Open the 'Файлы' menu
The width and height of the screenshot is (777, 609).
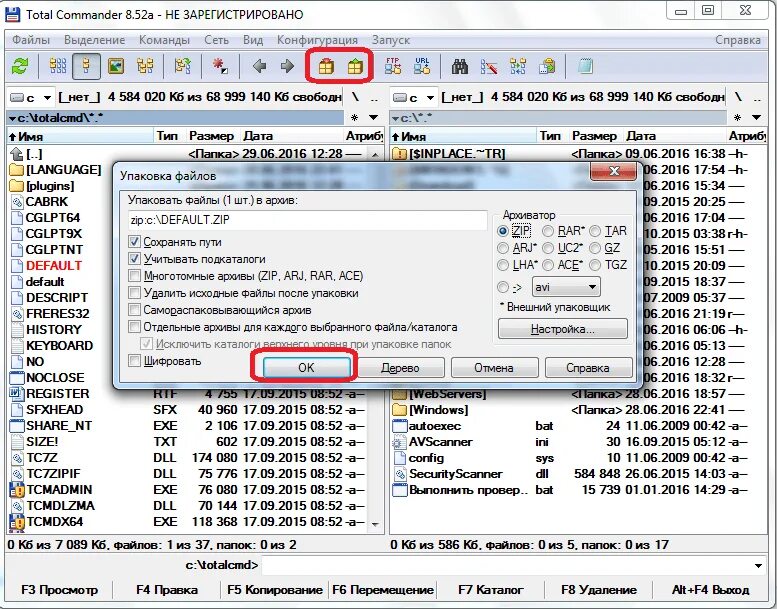31,40
